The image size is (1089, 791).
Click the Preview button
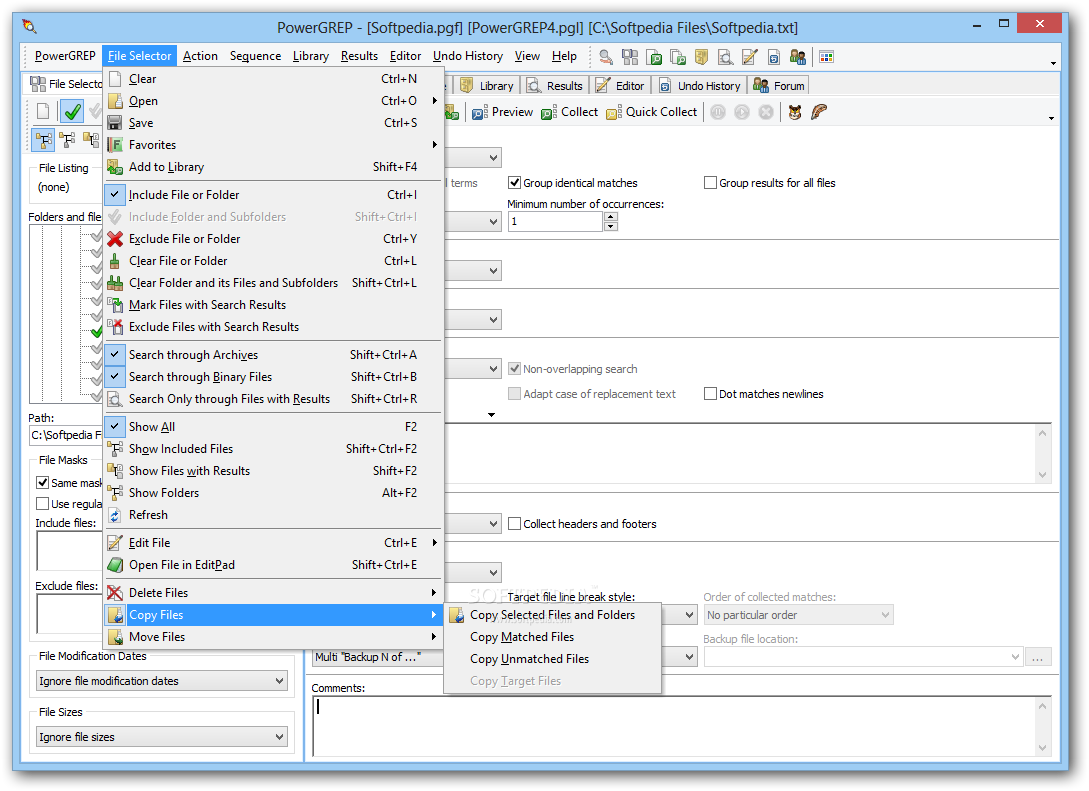[503, 112]
